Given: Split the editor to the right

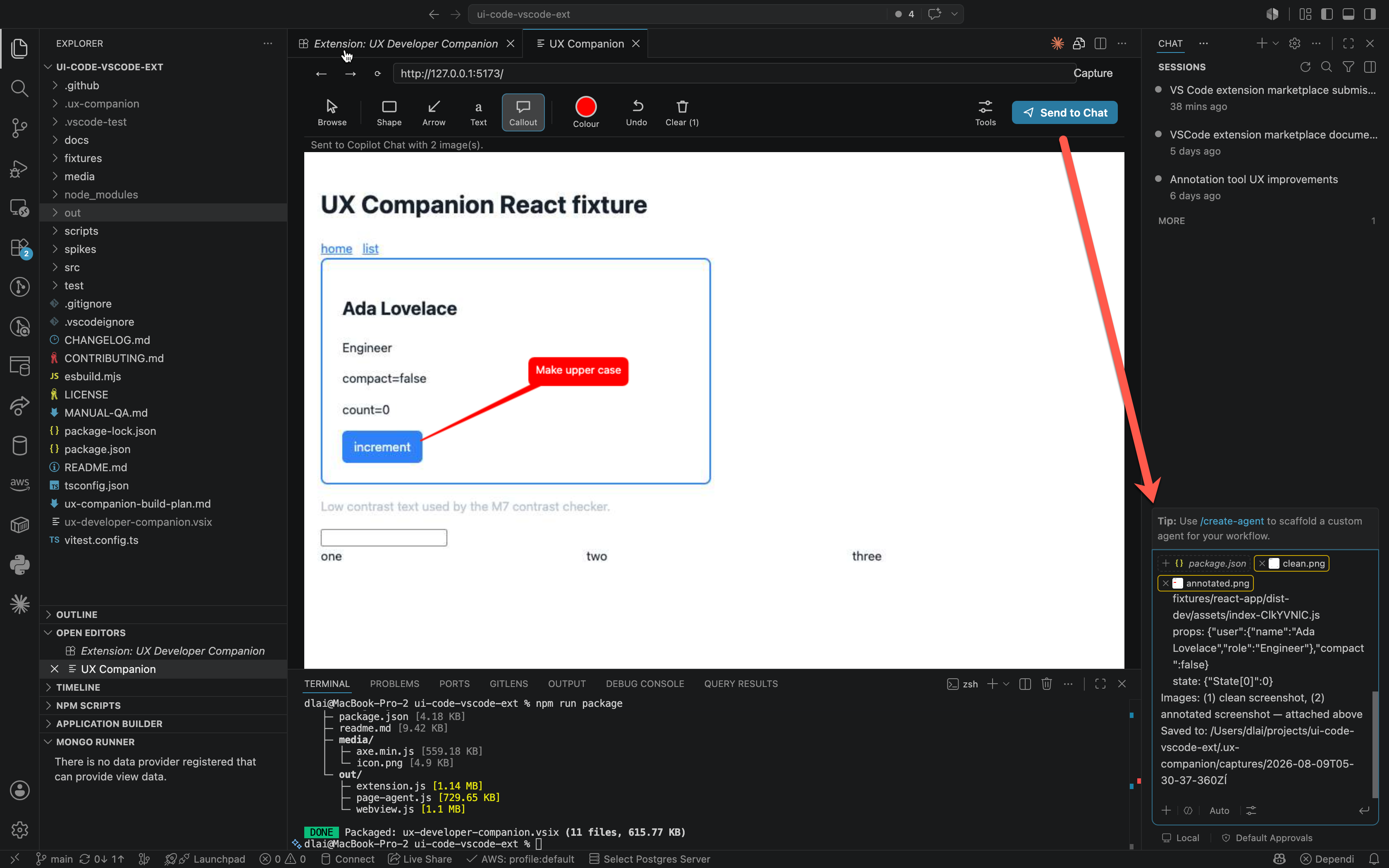Looking at the screenshot, I should (x=1100, y=44).
